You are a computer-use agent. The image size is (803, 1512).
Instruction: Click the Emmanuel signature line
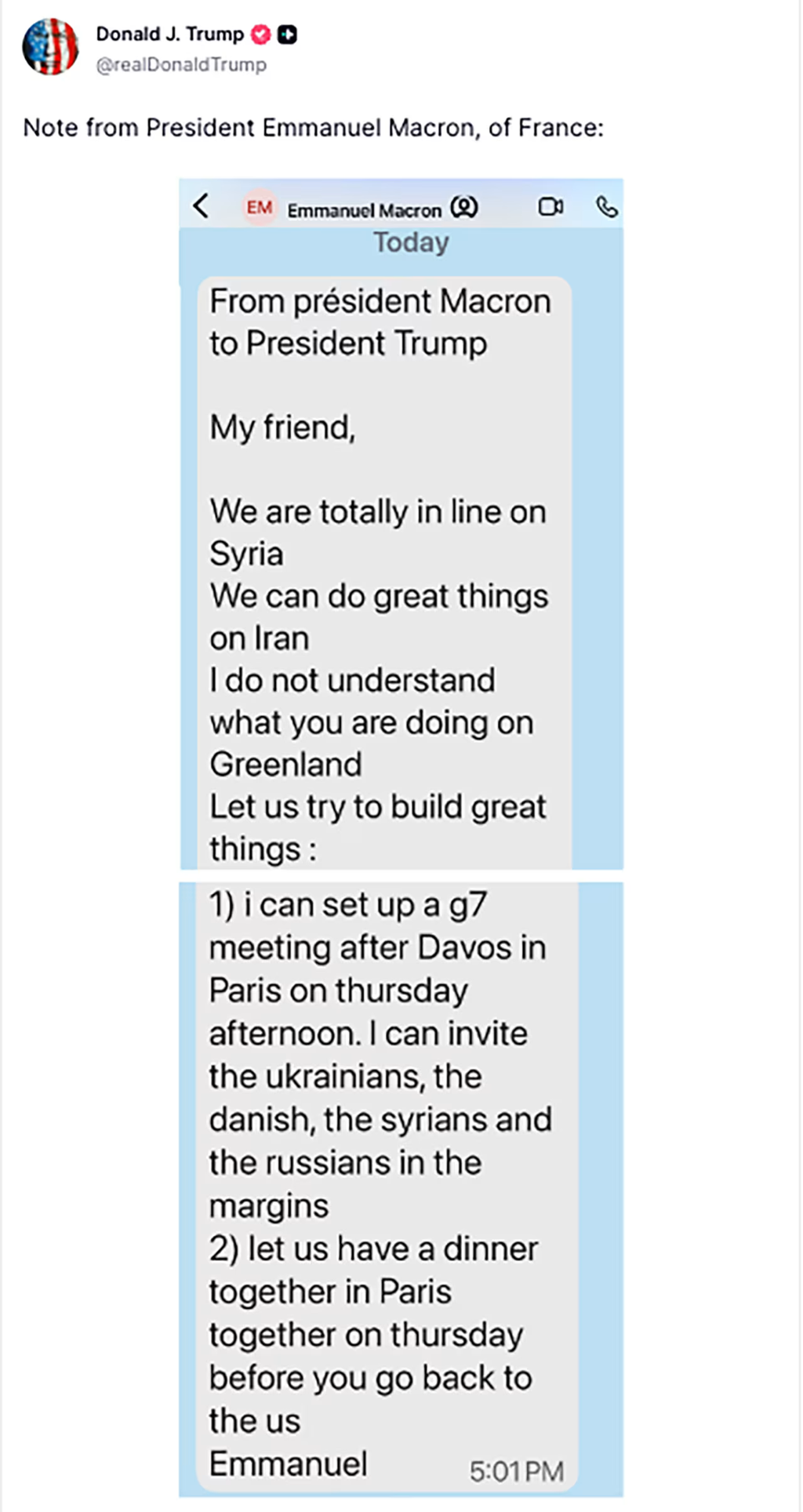click(x=288, y=1464)
